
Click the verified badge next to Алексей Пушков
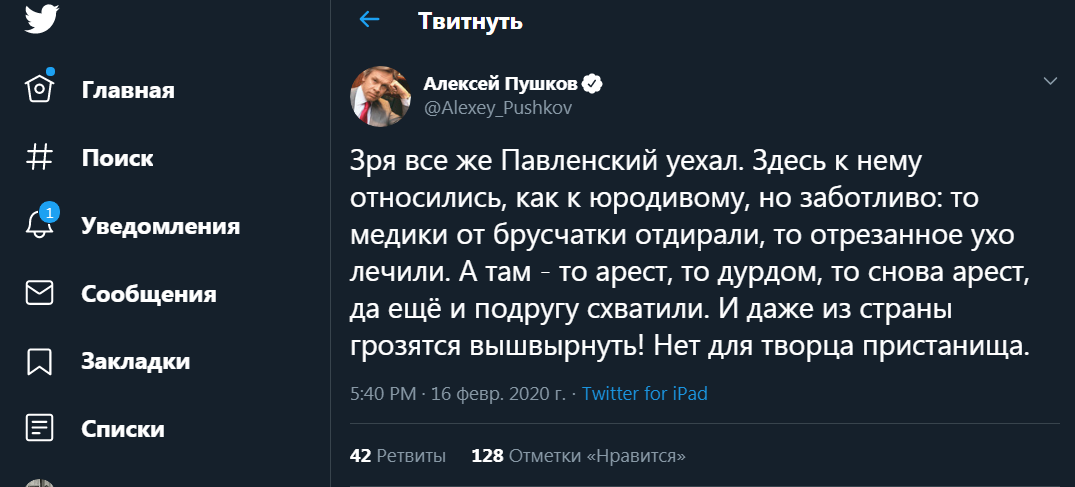592,84
